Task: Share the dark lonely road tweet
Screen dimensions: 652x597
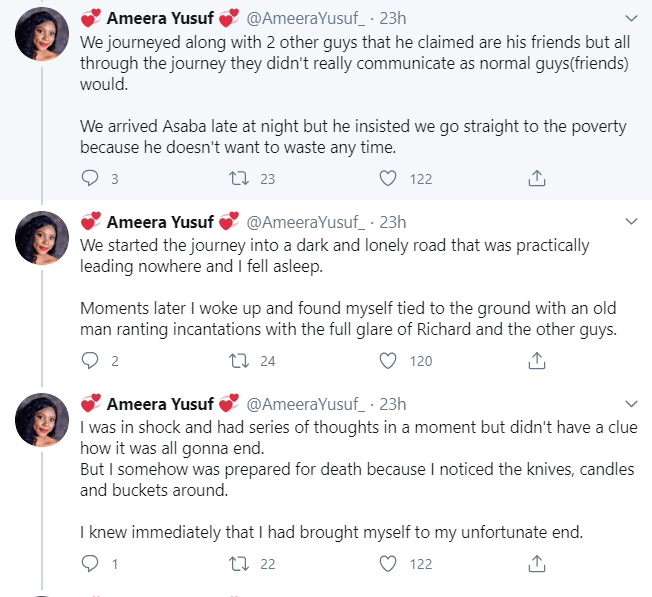Action: click(x=536, y=361)
